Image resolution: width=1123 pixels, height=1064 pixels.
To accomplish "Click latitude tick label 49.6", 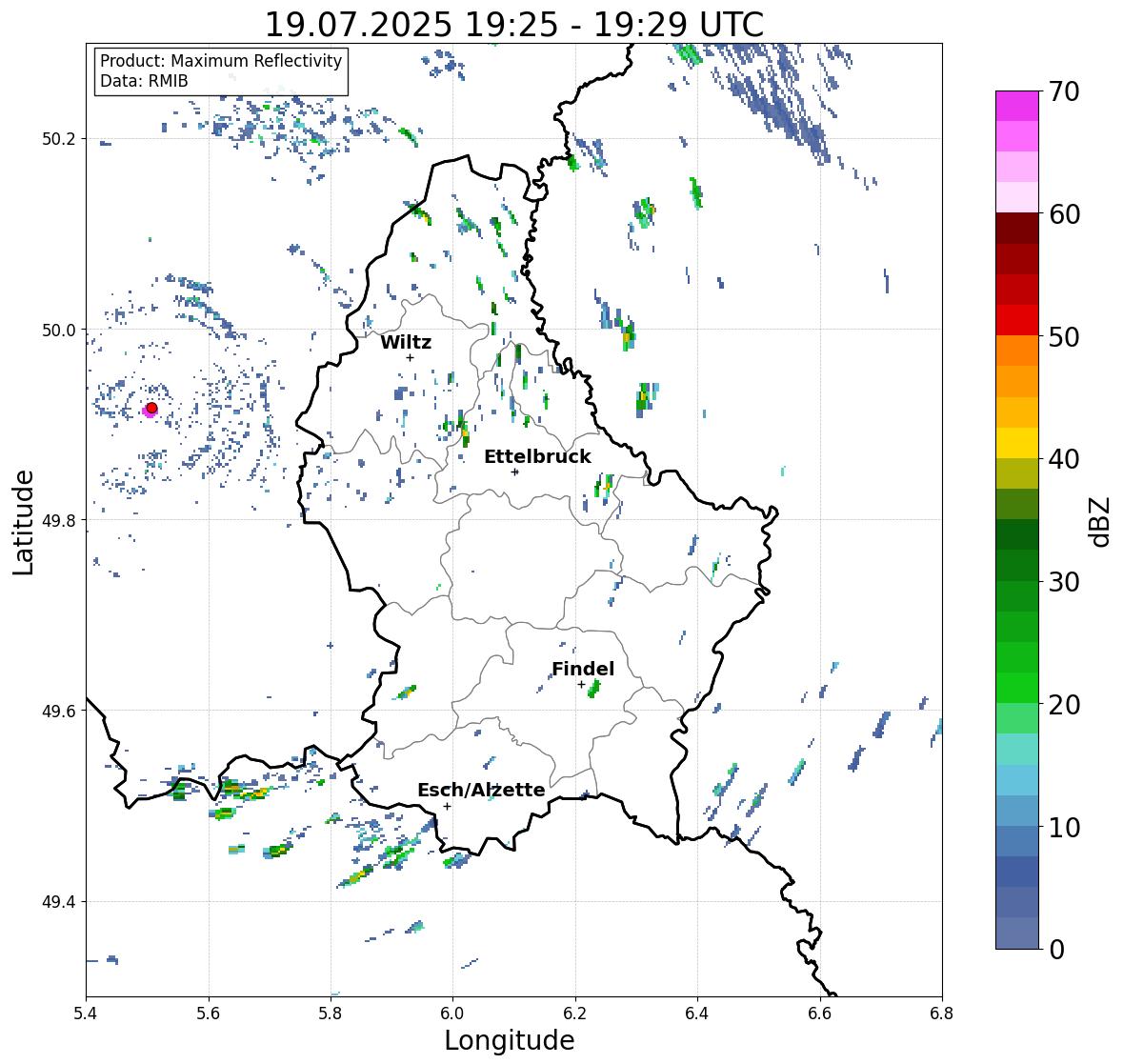I will [x=58, y=711].
